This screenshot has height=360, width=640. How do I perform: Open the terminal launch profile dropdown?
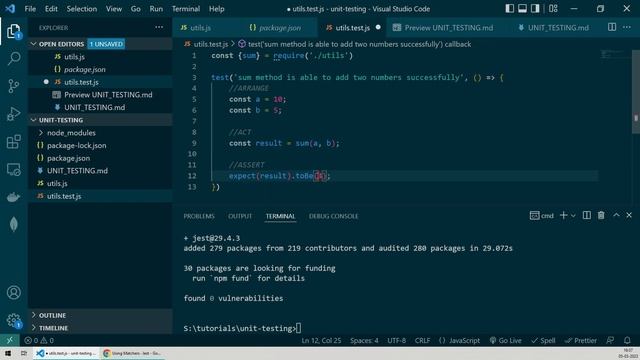tap(573, 216)
